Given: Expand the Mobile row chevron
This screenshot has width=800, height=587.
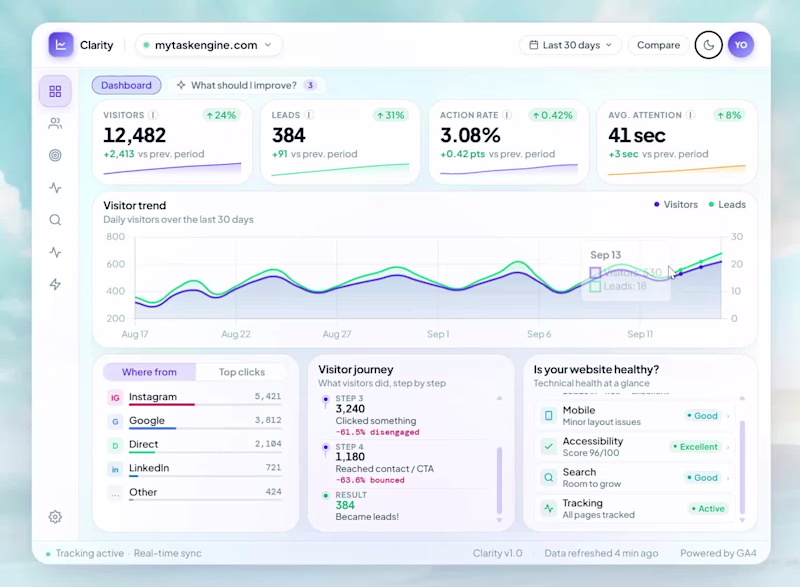Looking at the screenshot, I should (728, 416).
